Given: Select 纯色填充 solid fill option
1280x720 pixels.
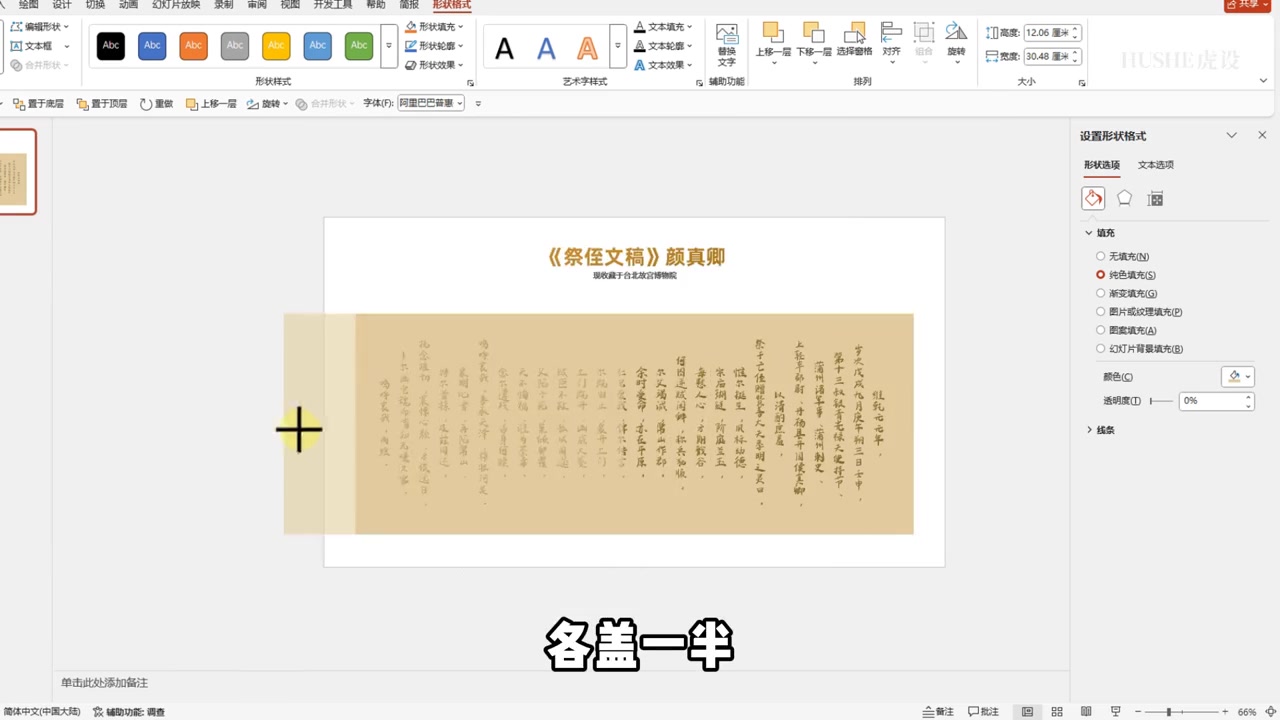Looking at the screenshot, I should [x=1127, y=275].
